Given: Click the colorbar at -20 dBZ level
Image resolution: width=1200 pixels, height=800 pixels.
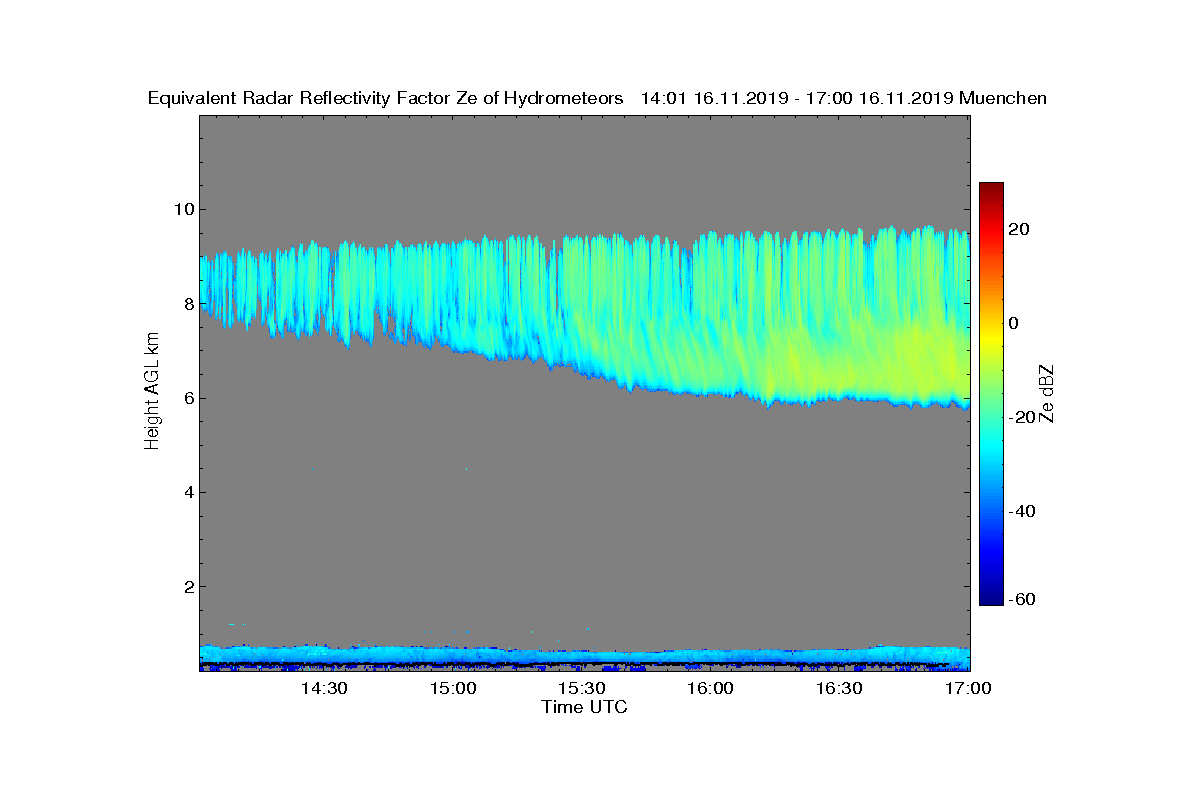Looking at the screenshot, I should click(x=991, y=417).
